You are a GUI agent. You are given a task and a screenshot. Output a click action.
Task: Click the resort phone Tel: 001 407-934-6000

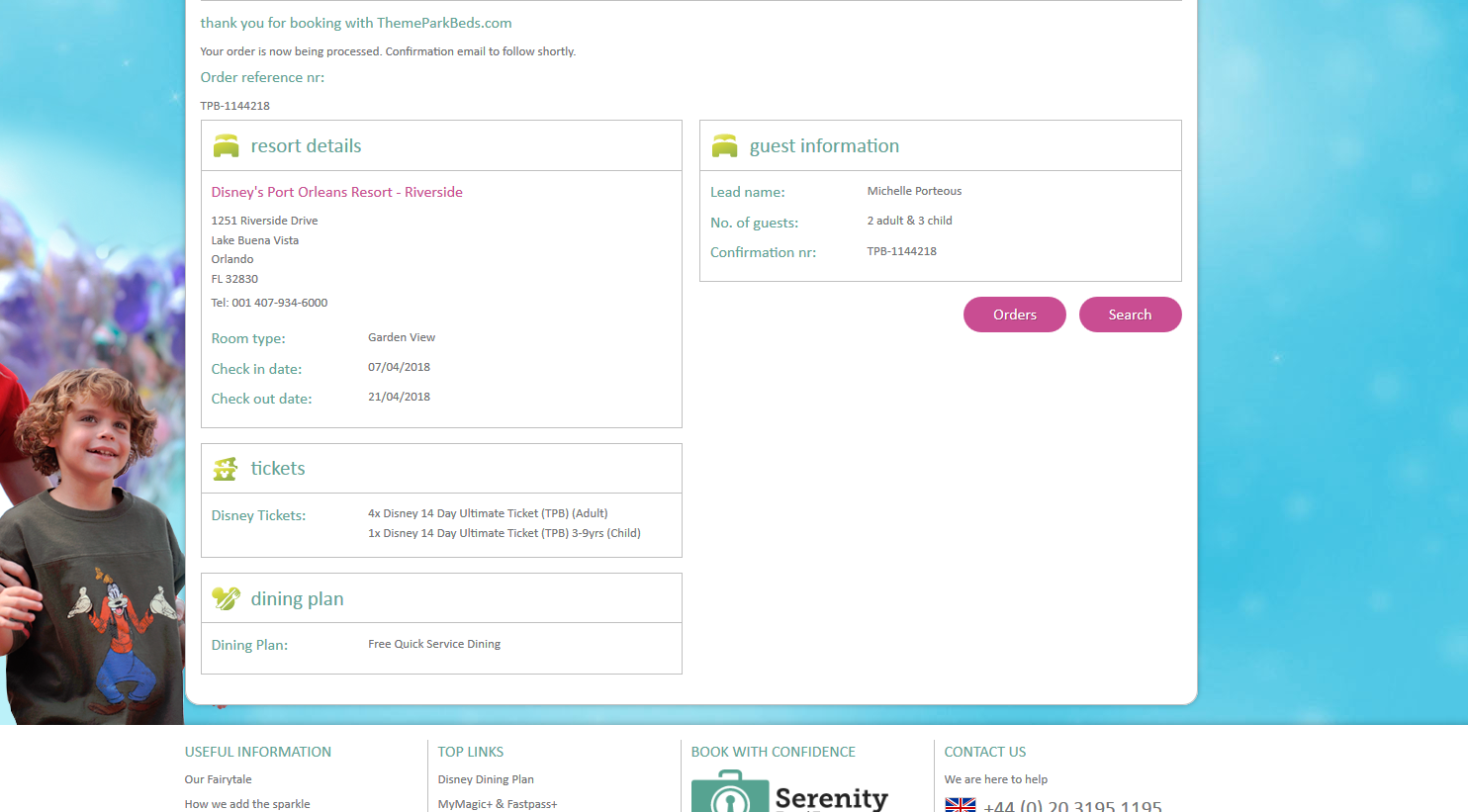point(269,303)
